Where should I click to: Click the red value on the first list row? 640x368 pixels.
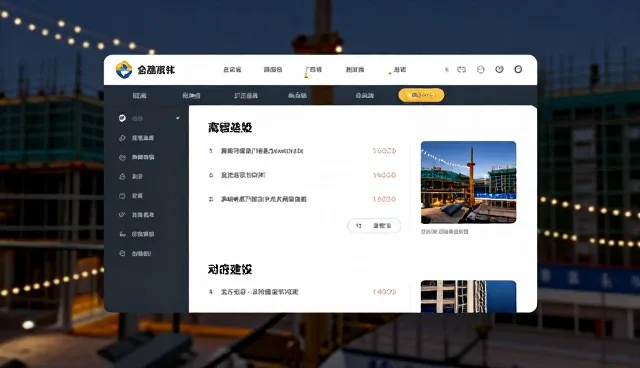point(384,151)
